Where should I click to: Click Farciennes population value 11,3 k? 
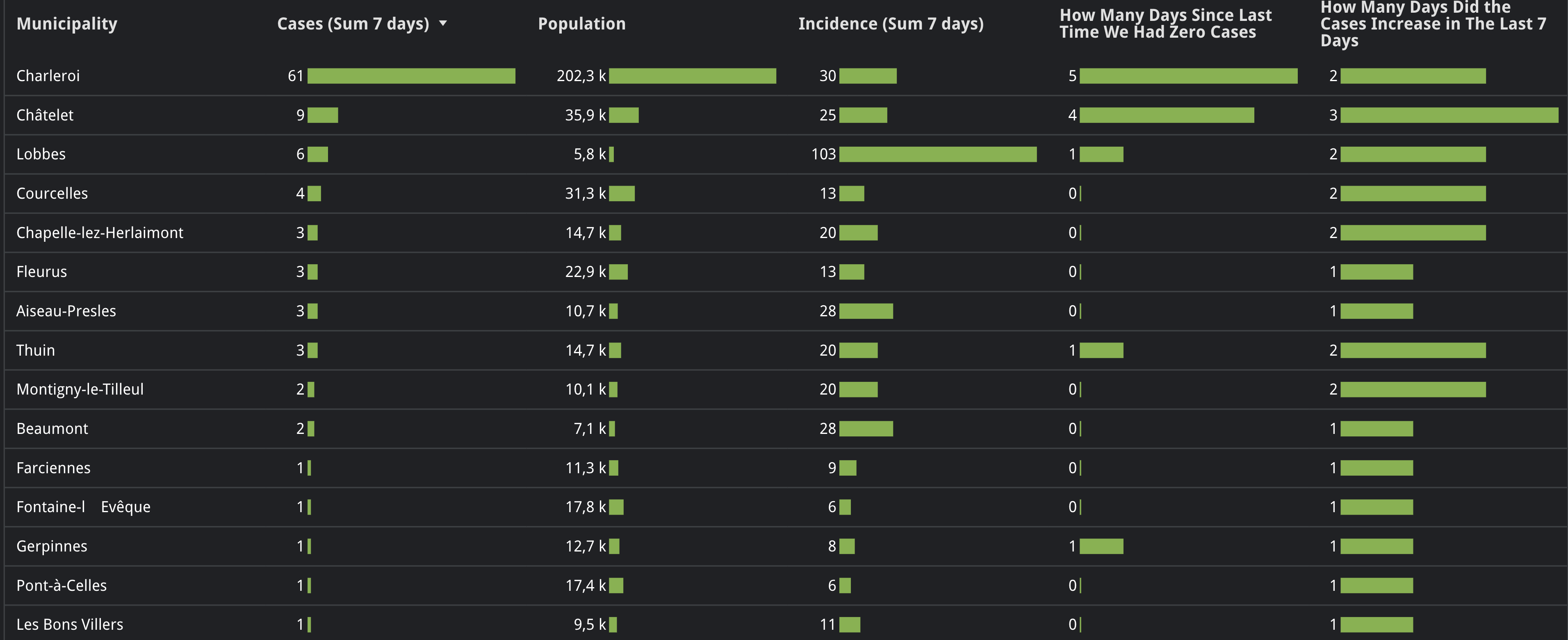tap(586, 468)
